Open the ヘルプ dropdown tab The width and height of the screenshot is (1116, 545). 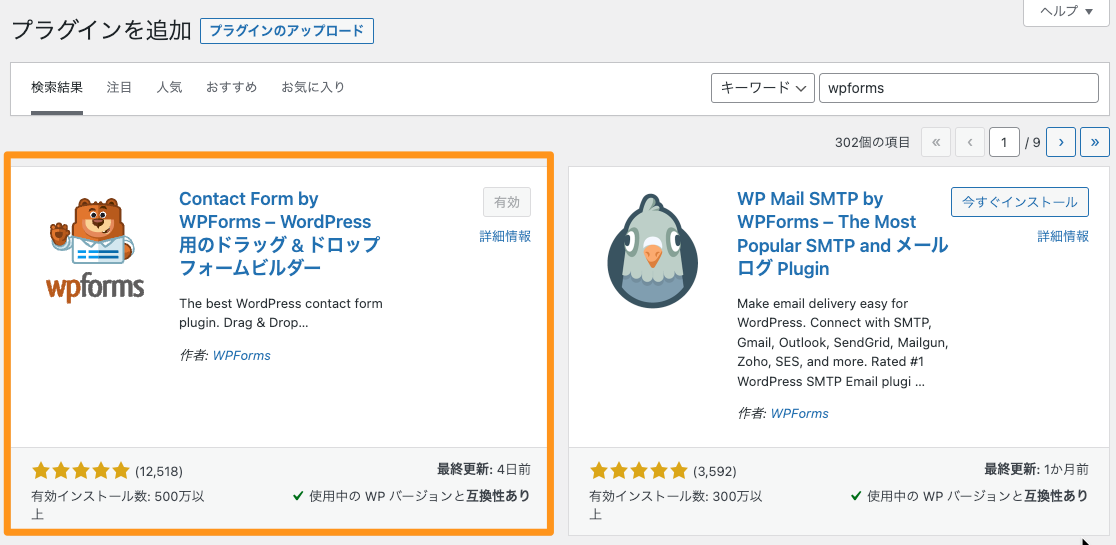point(1066,11)
